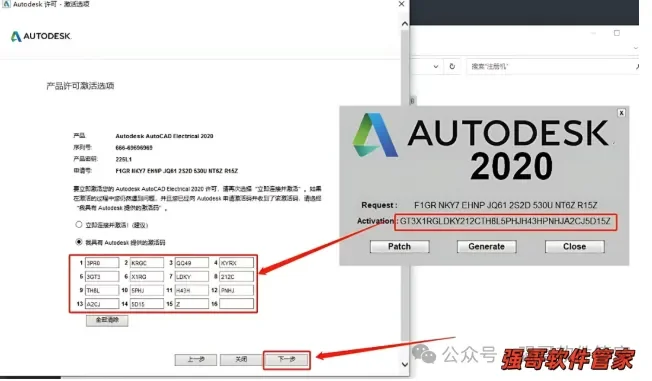Click the product name Autodesk AutoCAD Electrical 2020
652x381 pixels.
[x=164, y=136]
